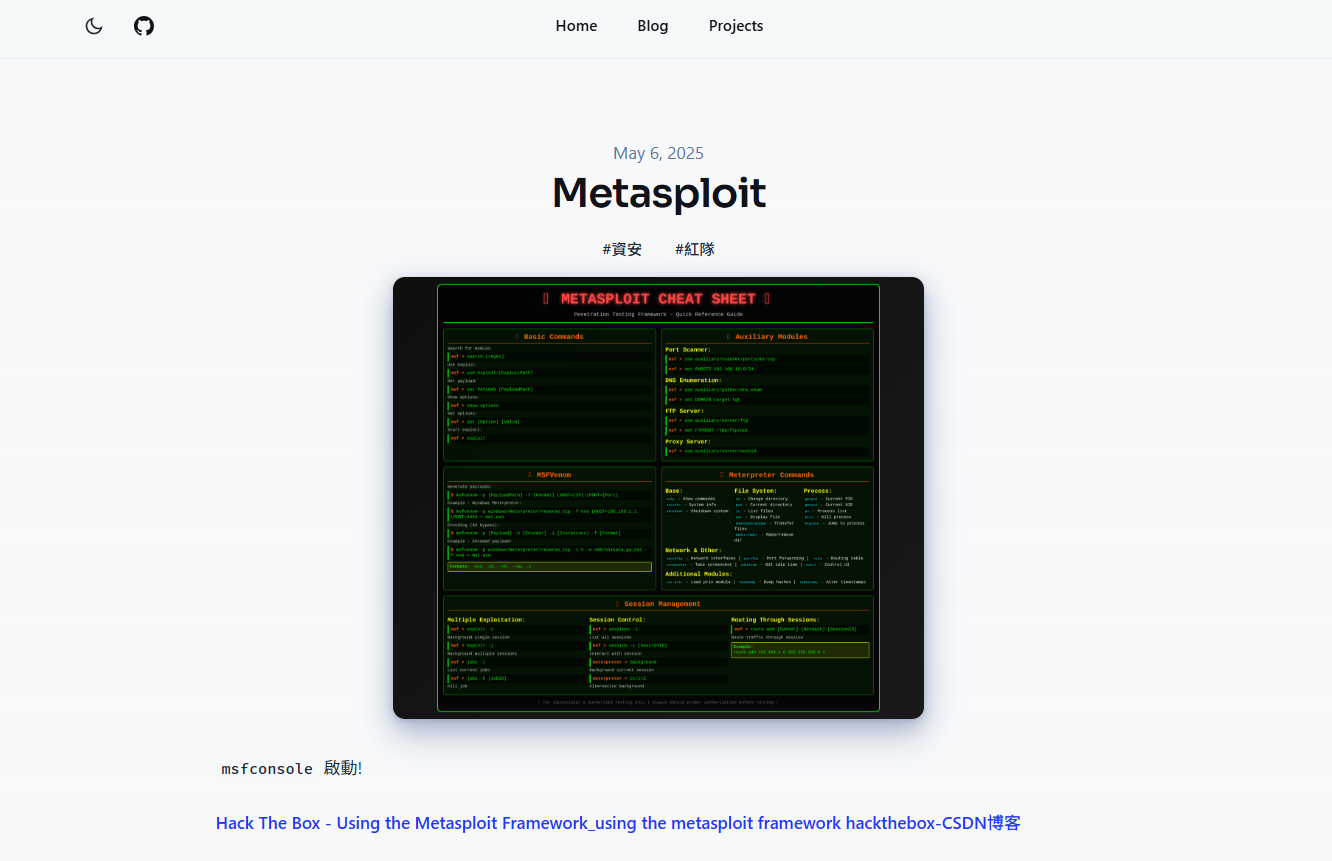This screenshot has width=1332, height=861.
Task: Open the GitHub profile icon link
Action: (x=144, y=26)
